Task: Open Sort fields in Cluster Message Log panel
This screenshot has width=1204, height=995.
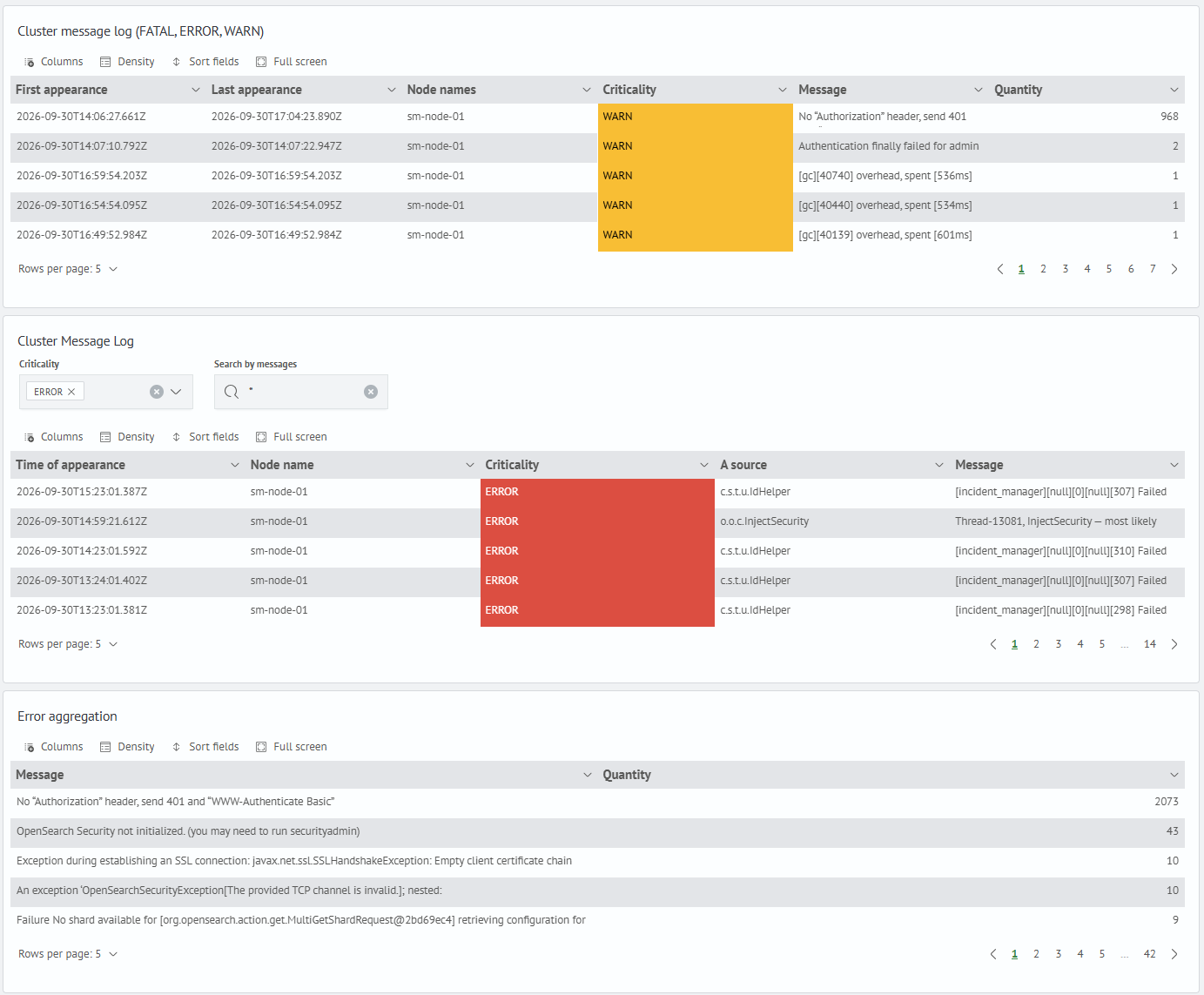Action: pos(205,437)
